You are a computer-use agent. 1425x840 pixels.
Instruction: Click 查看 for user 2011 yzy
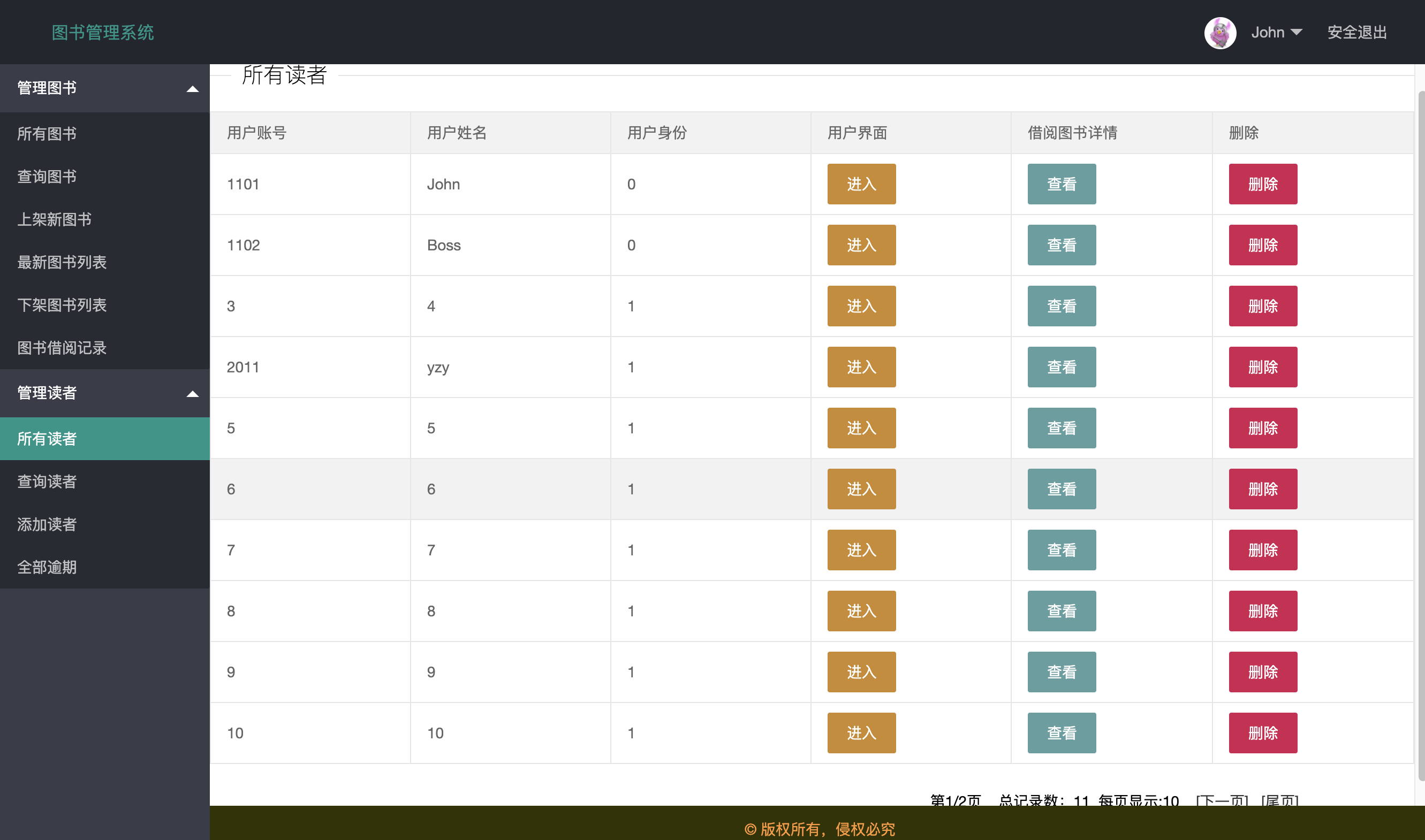tap(1062, 367)
